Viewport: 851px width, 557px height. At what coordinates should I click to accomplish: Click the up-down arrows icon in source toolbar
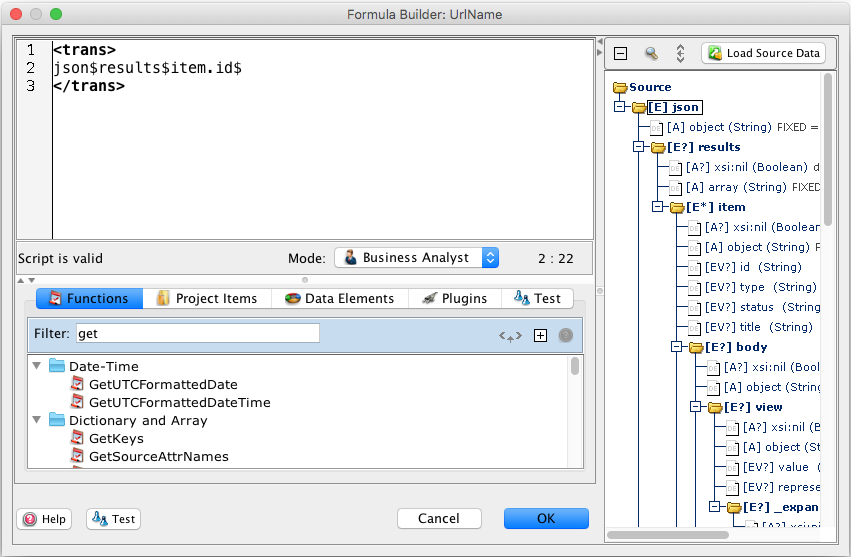tap(680, 54)
